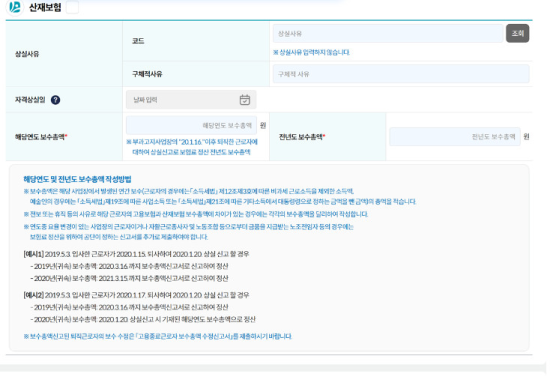Screen dimensions: 550x385
Task: Click the note '상실사유 입력하지 않습니다'
Action: (x=311, y=53)
